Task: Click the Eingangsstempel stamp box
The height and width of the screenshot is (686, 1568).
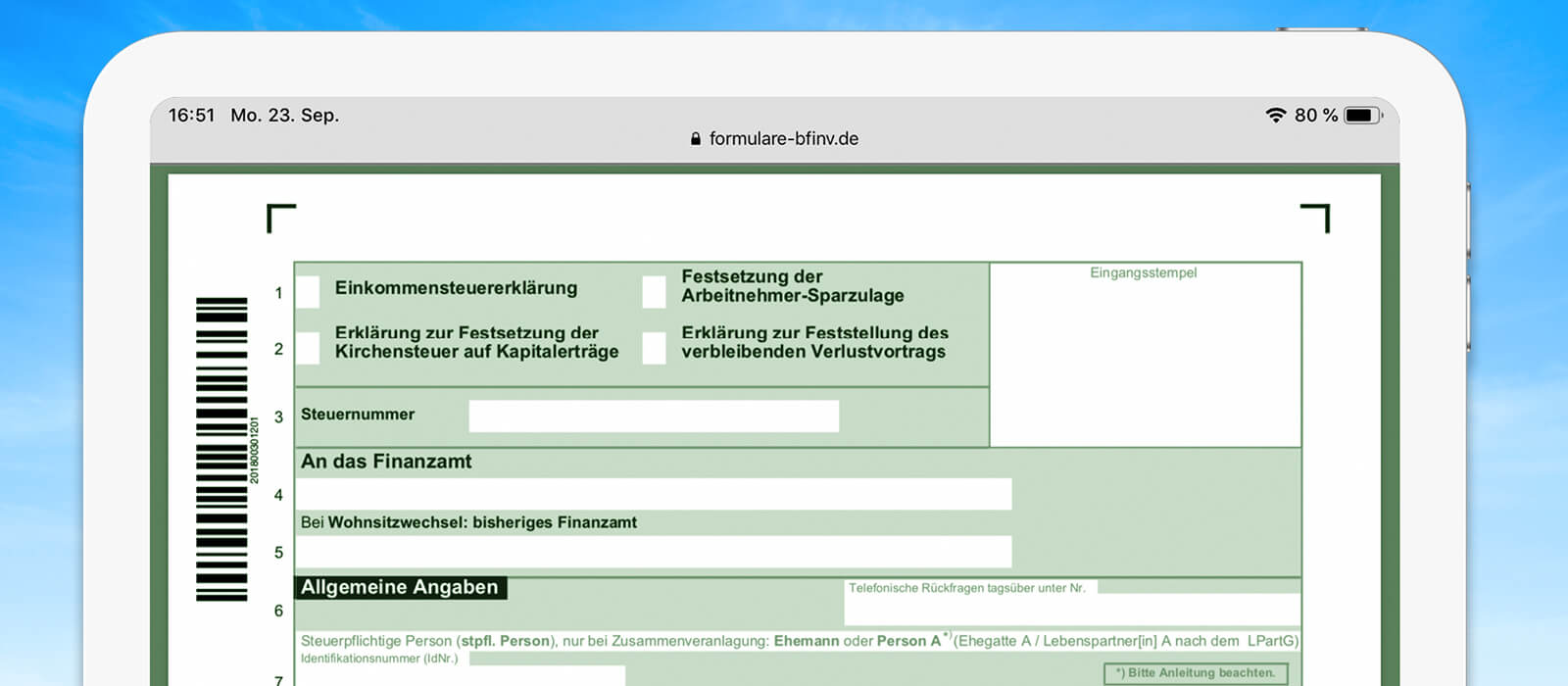Action: pyautogui.click(x=1145, y=358)
